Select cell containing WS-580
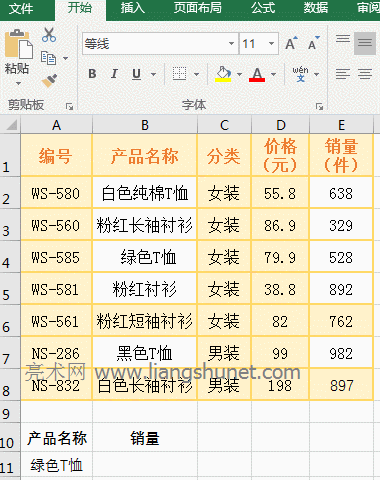380x480 pixels. point(56,193)
